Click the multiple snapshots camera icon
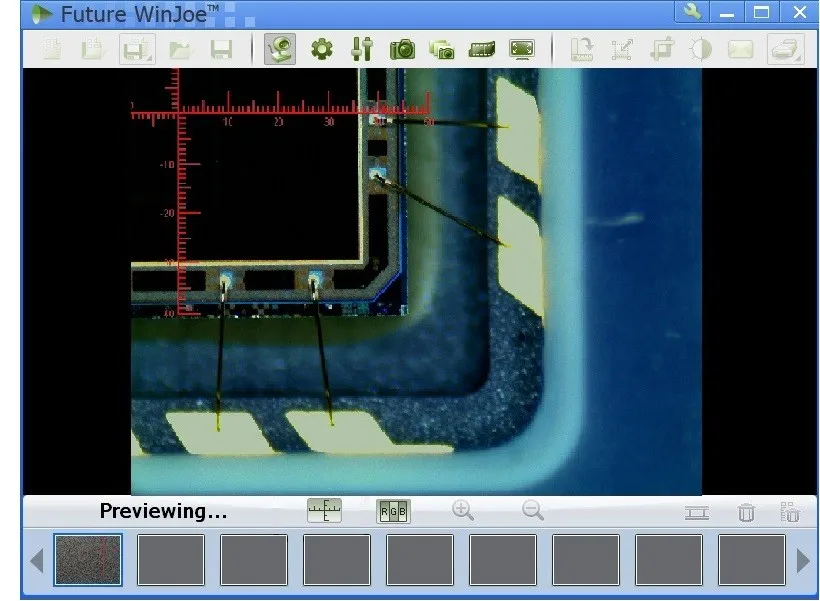820x601 pixels. [442, 50]
